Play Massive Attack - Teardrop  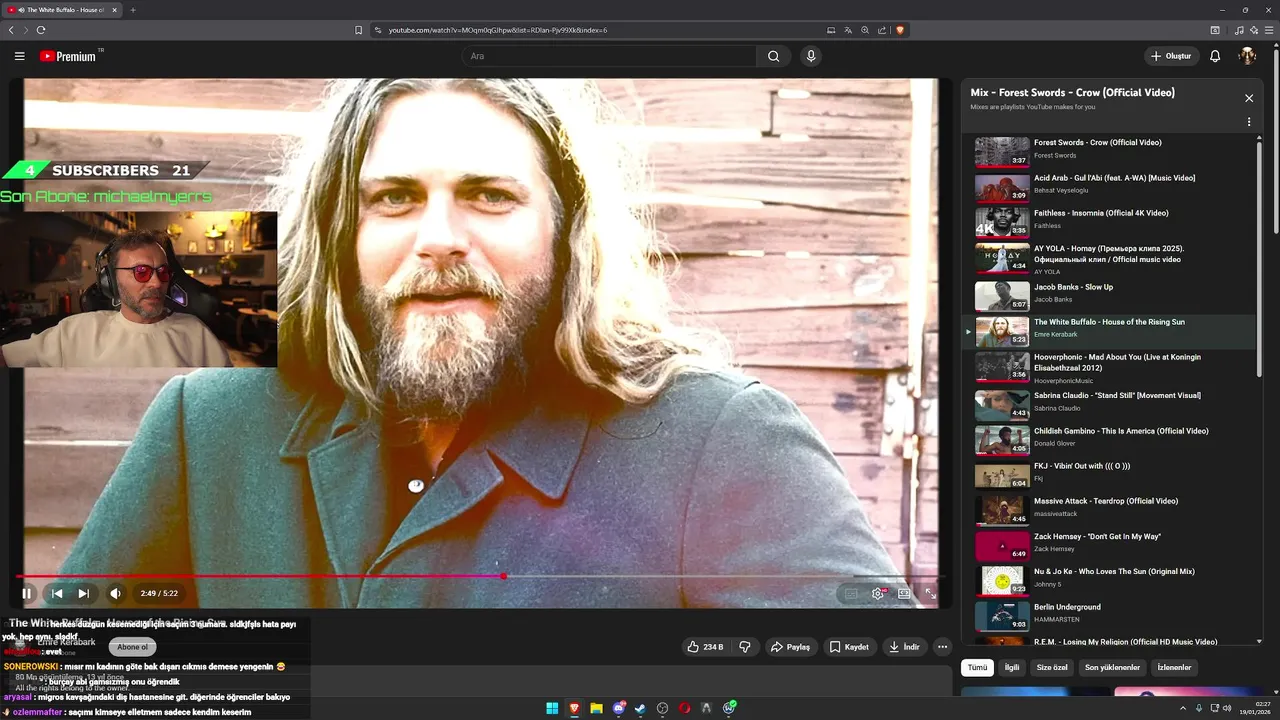point(1110,510)
